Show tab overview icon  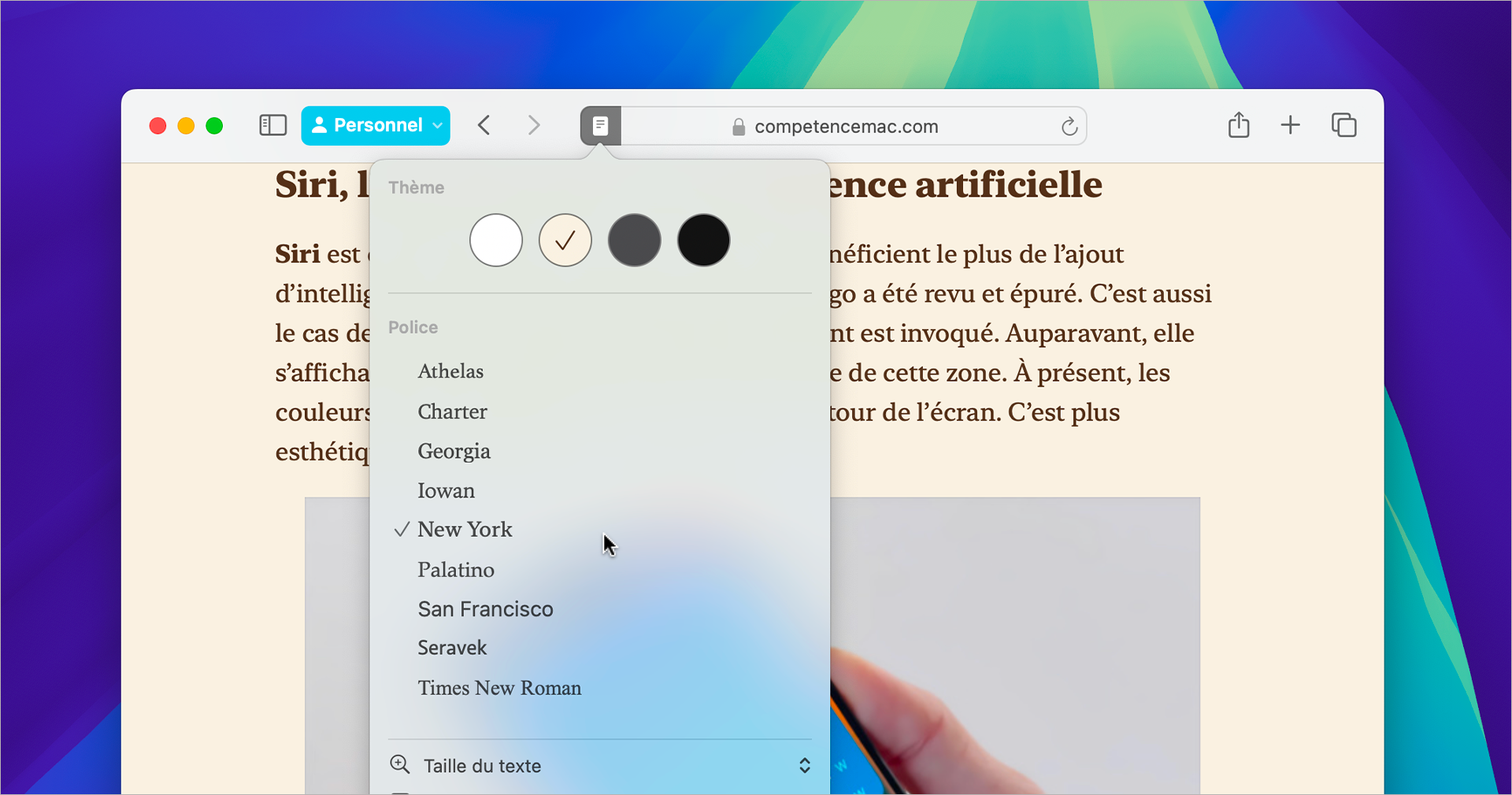1343,125
